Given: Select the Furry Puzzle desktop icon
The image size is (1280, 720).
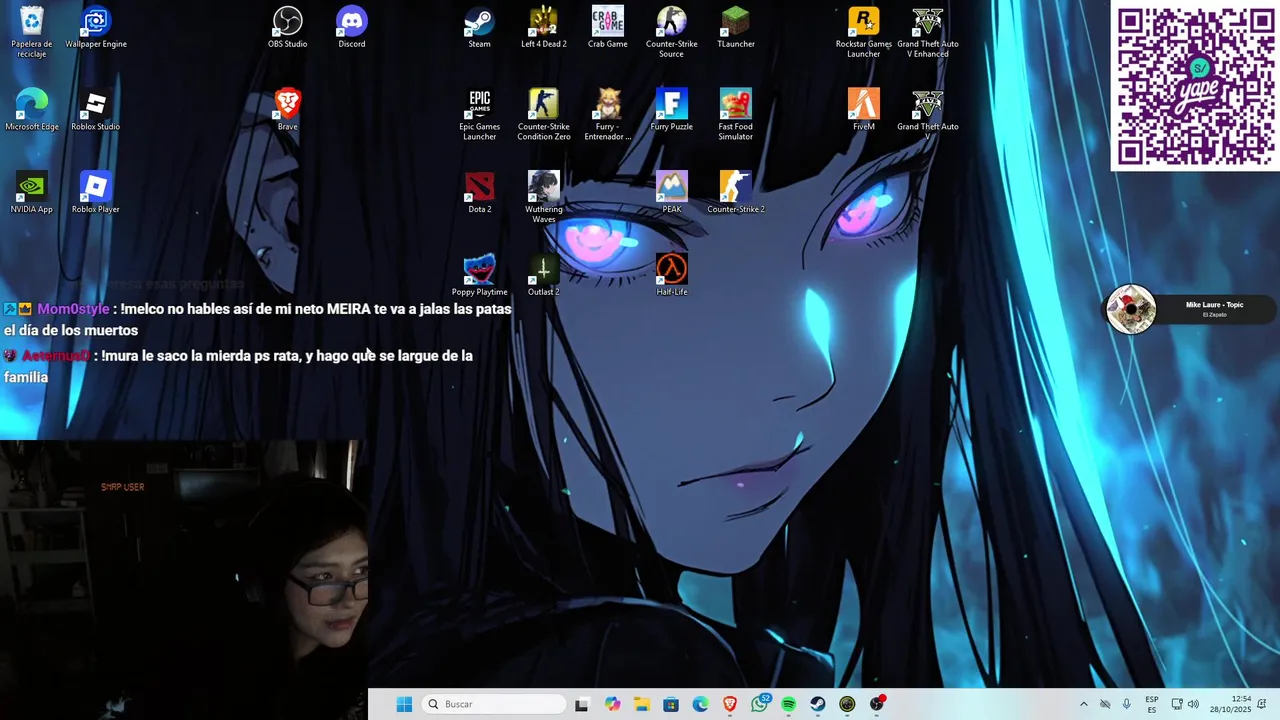Looking at the screenshot, I should [x=672, y=110].
